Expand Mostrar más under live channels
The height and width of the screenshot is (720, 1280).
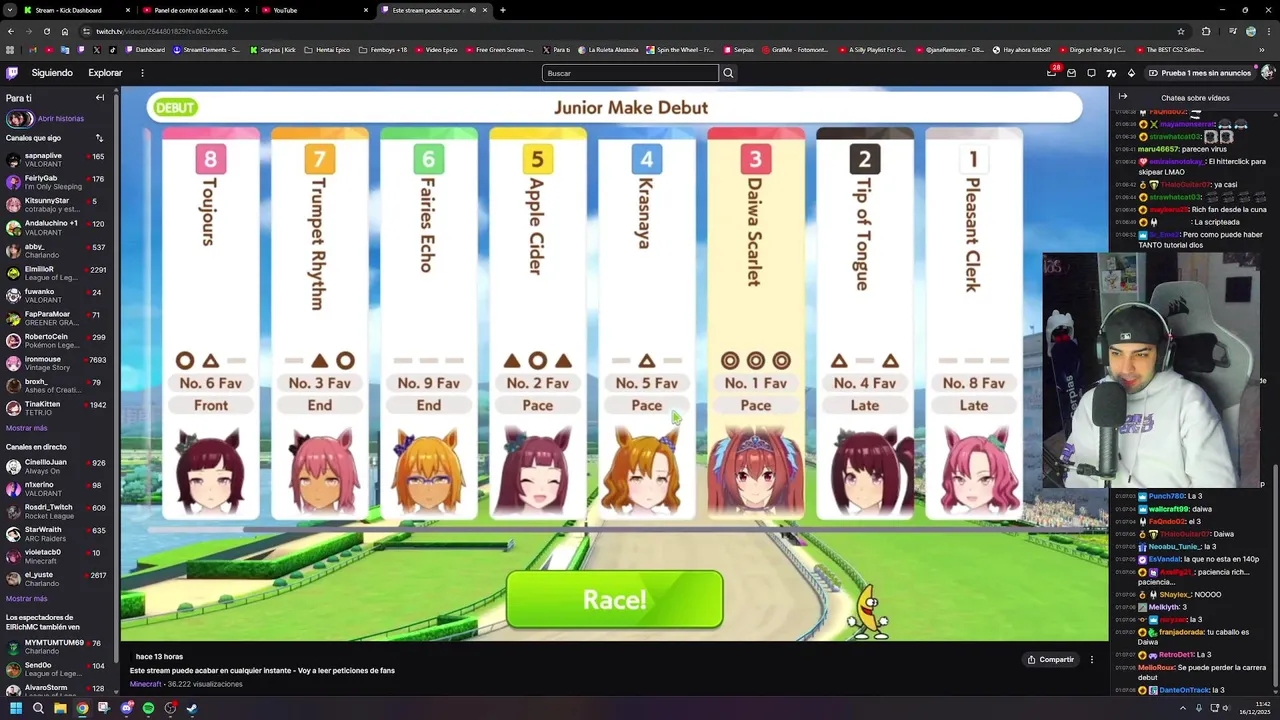(26, 599)
